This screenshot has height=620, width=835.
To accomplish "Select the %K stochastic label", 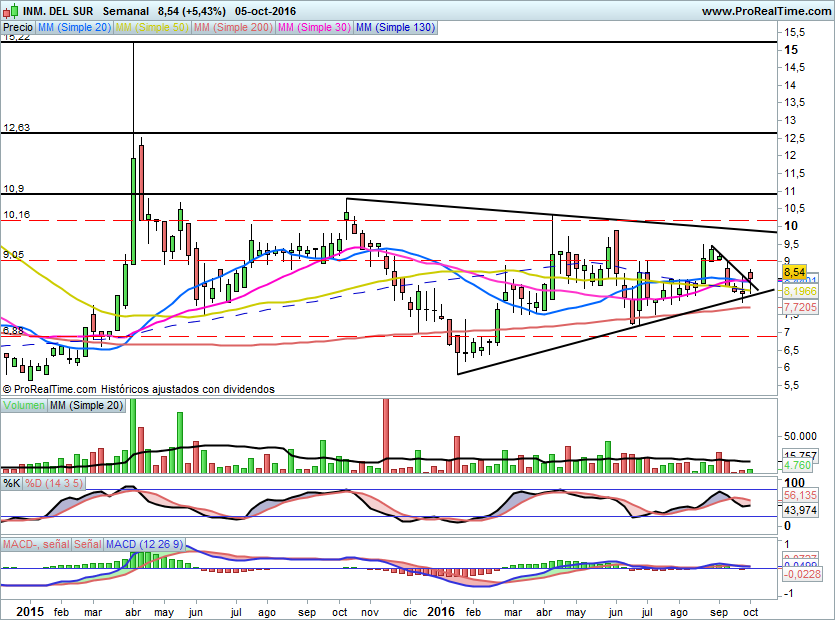I will pyautogui.click(x=12, y=483).
